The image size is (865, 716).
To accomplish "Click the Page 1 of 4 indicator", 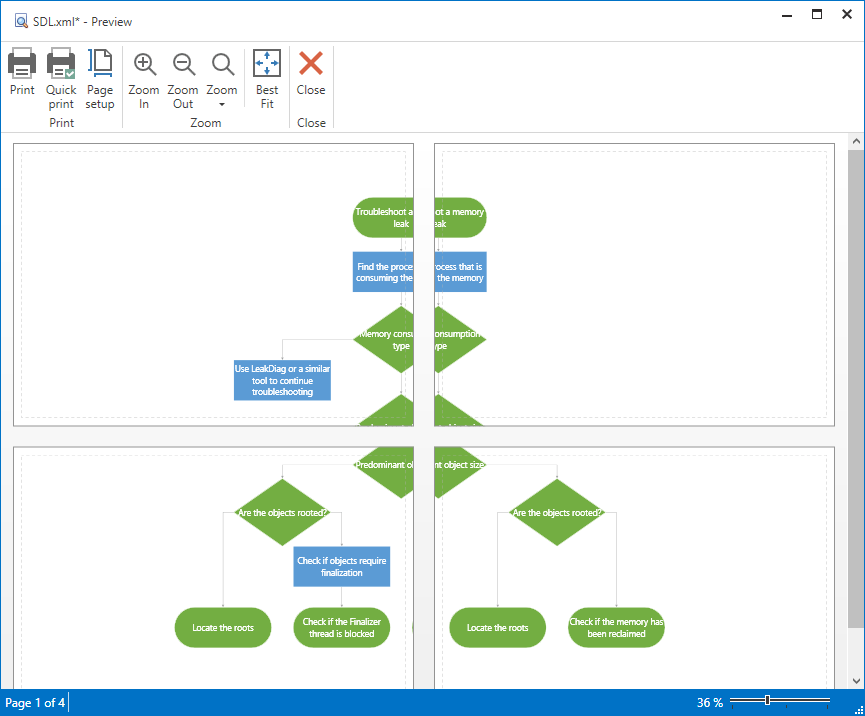I will 35,703.
